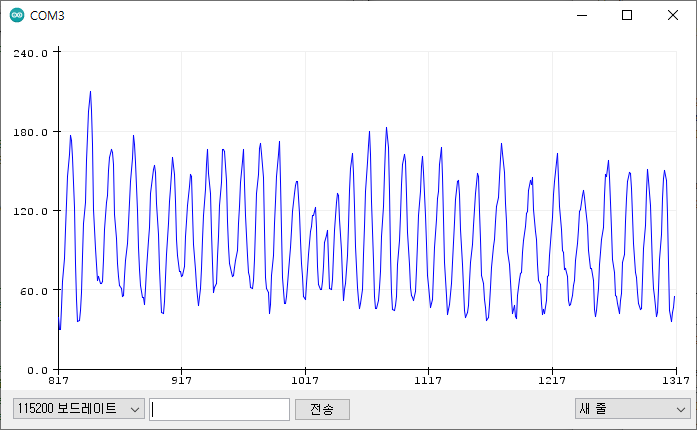Viewport: 697px width, 430px height.
Task: Click the 0.0 y-axis label
Action: click(37, 370)
